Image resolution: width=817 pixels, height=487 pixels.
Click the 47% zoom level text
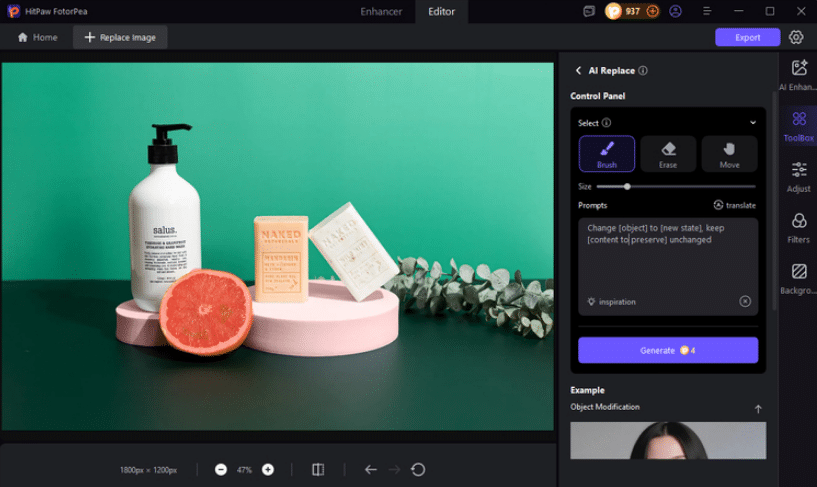pyautogui.click(x=244, y=470)
